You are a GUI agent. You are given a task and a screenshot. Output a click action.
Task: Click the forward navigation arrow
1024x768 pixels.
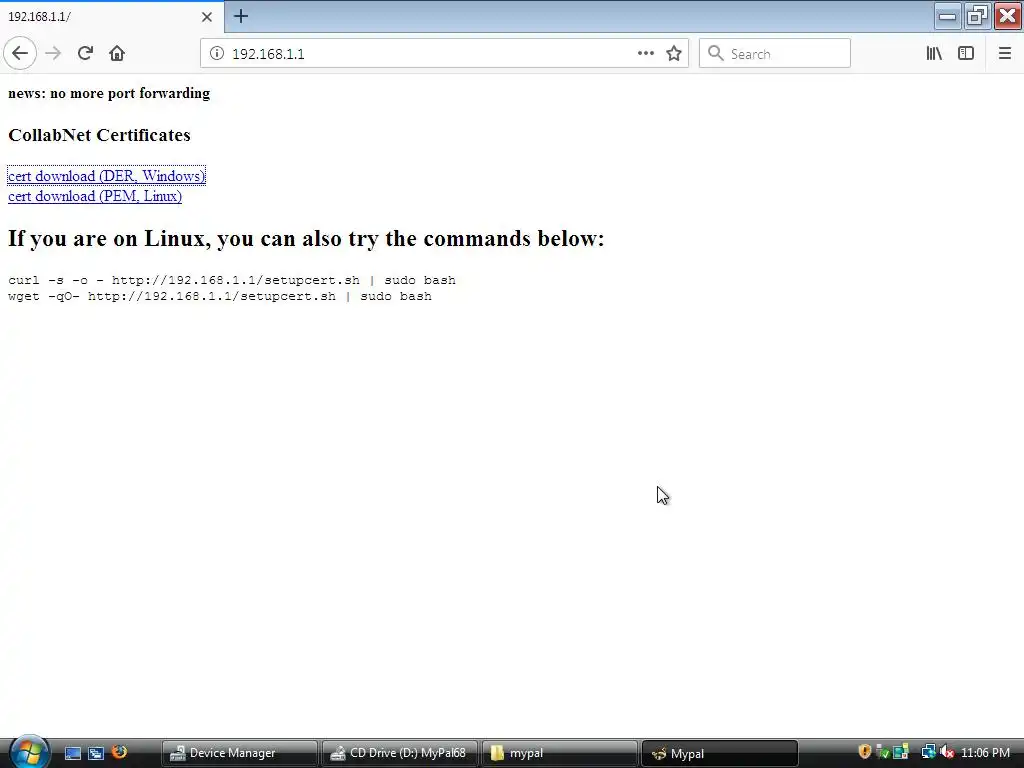point(53,54)
